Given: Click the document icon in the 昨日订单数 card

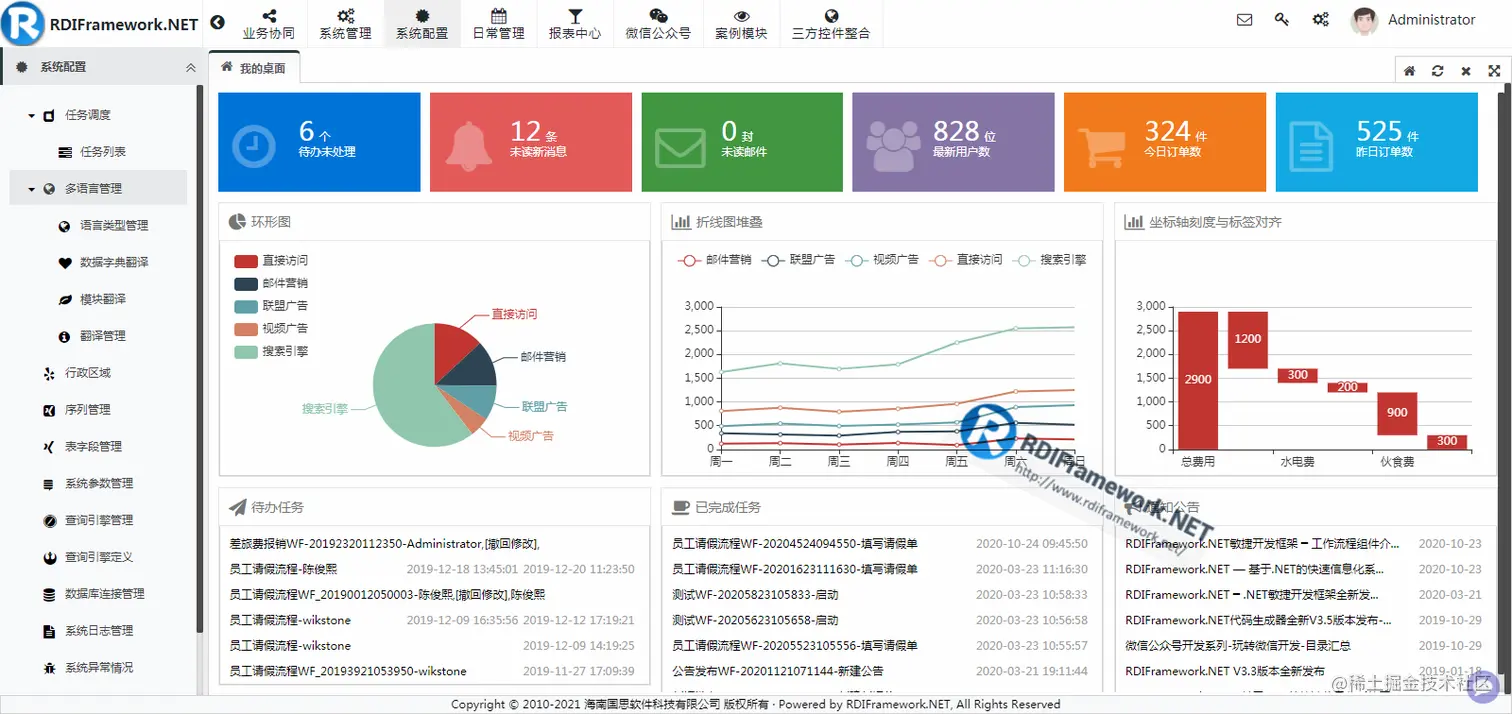Looking at the screenshot, I should coord(1311,146).
